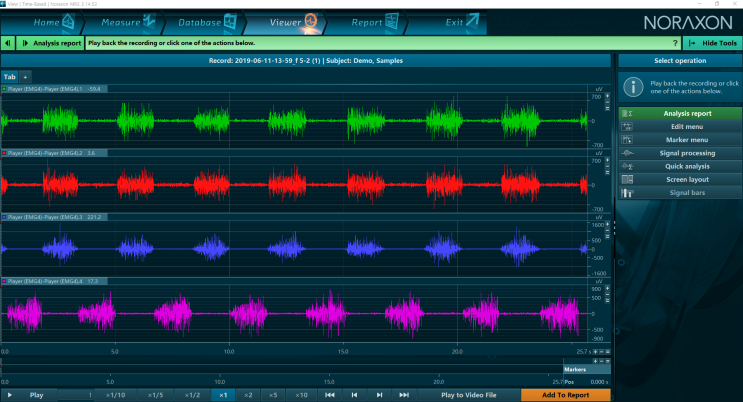Click the magenta color square of EMG4.4
Image resolution: width=743 pixels, height=402 pixels.
(x=4, y=281)
